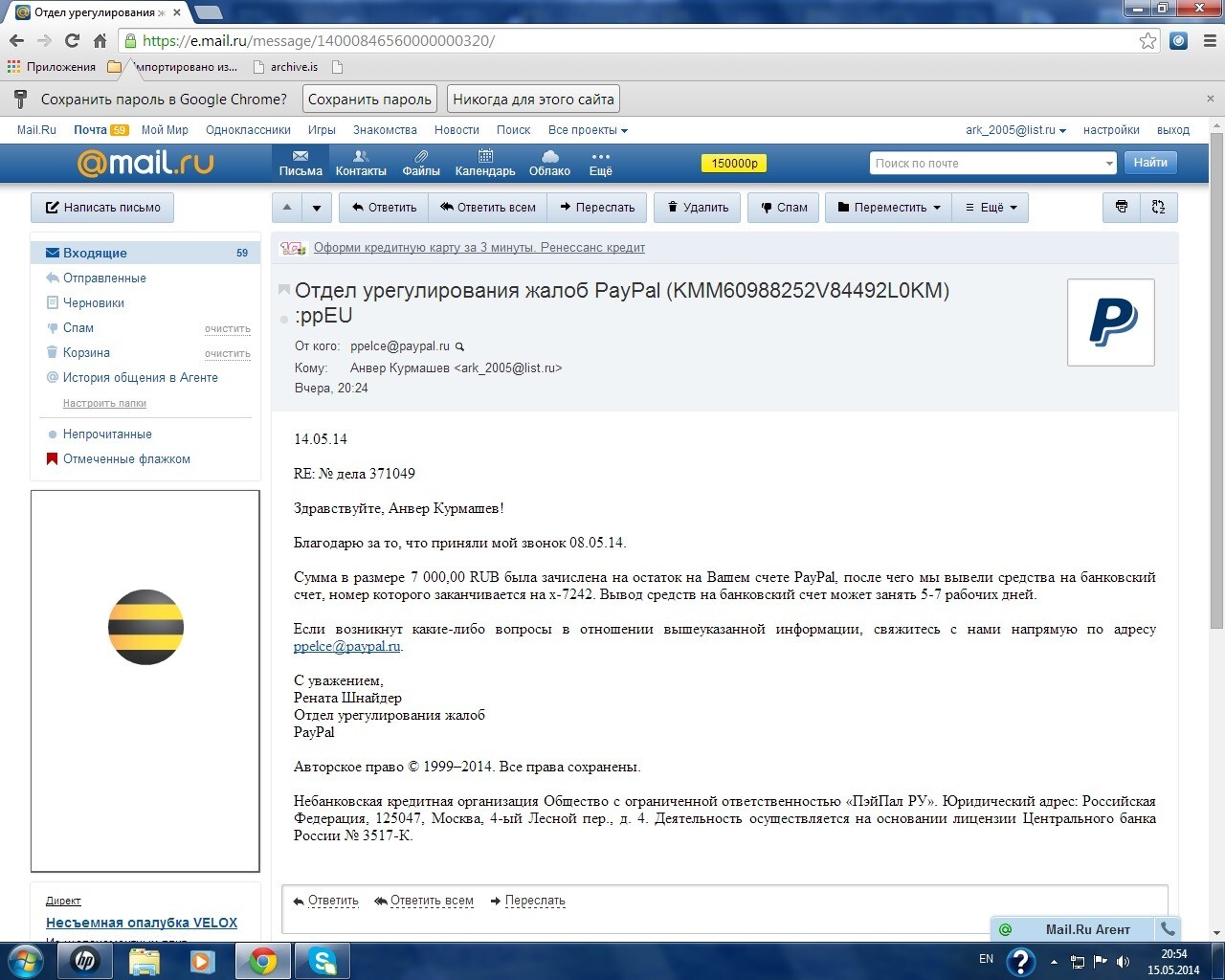Open the Облако cloud icon
This screenshot has height=980, width=1225.
pyautogui.click(x=549, y=163)
